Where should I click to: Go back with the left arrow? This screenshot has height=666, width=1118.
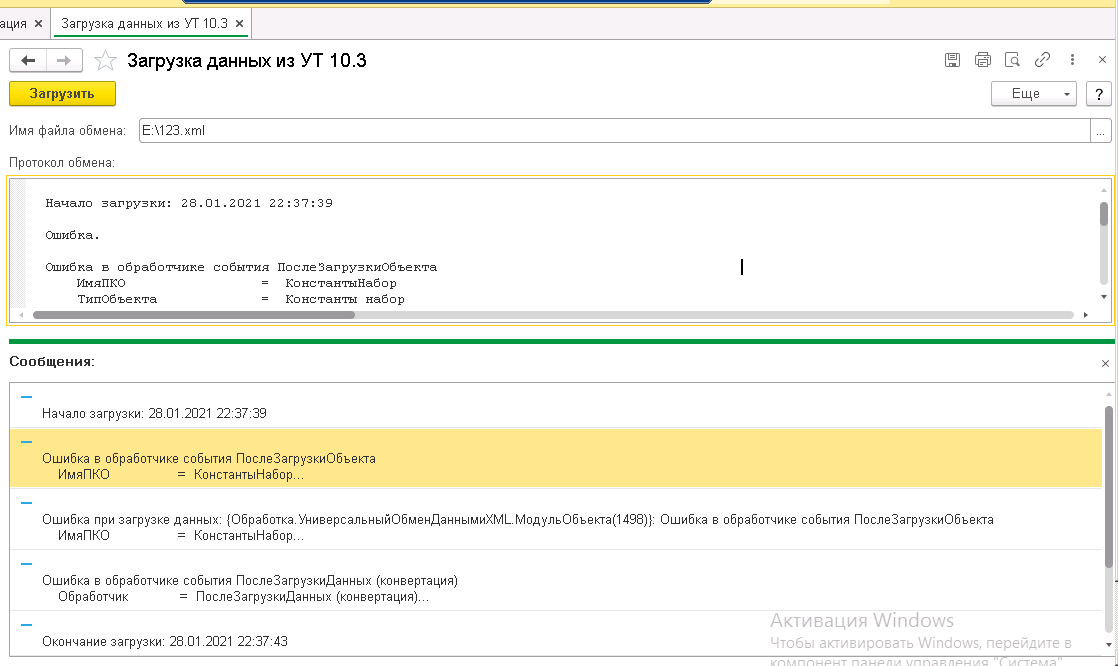pyautogui.click(x=28, y=61)
